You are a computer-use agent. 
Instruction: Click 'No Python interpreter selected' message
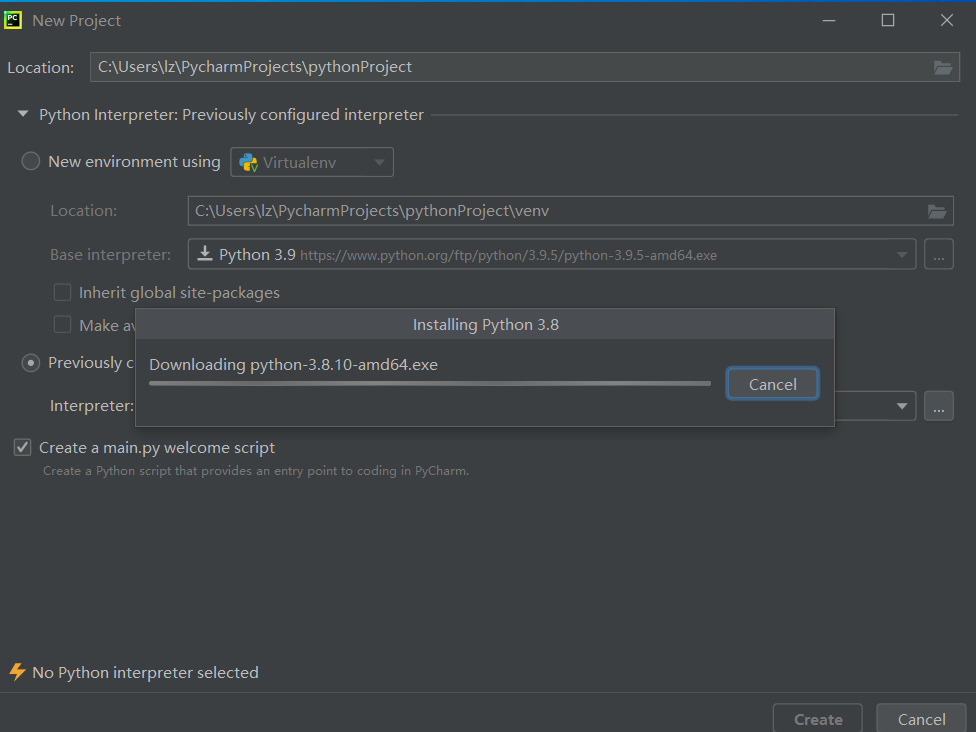146,673
